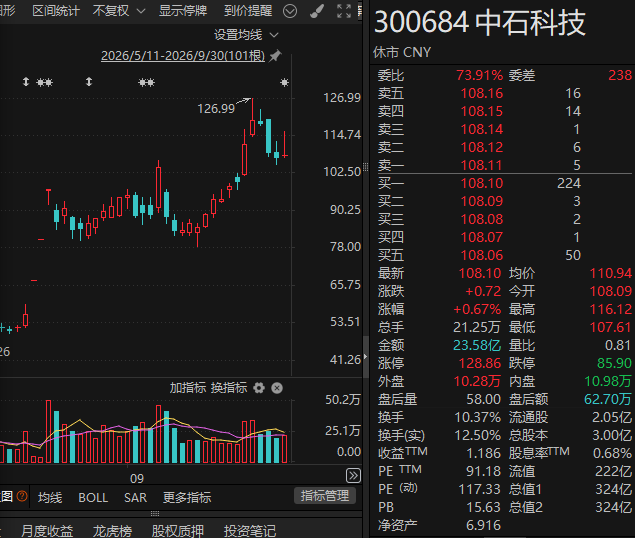The height and width of the screenshot is (538, 635).
Task: Click the 买二 price 108.09
Action: [482, 201]
